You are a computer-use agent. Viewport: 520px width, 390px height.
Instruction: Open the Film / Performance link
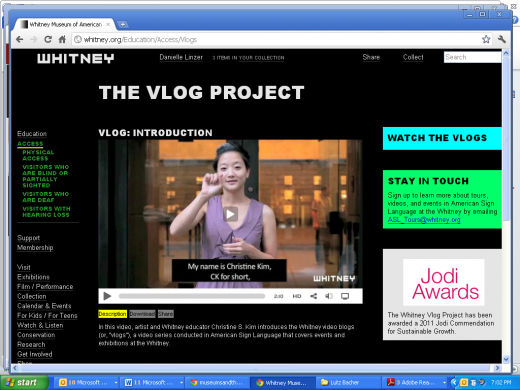[45, 287]
